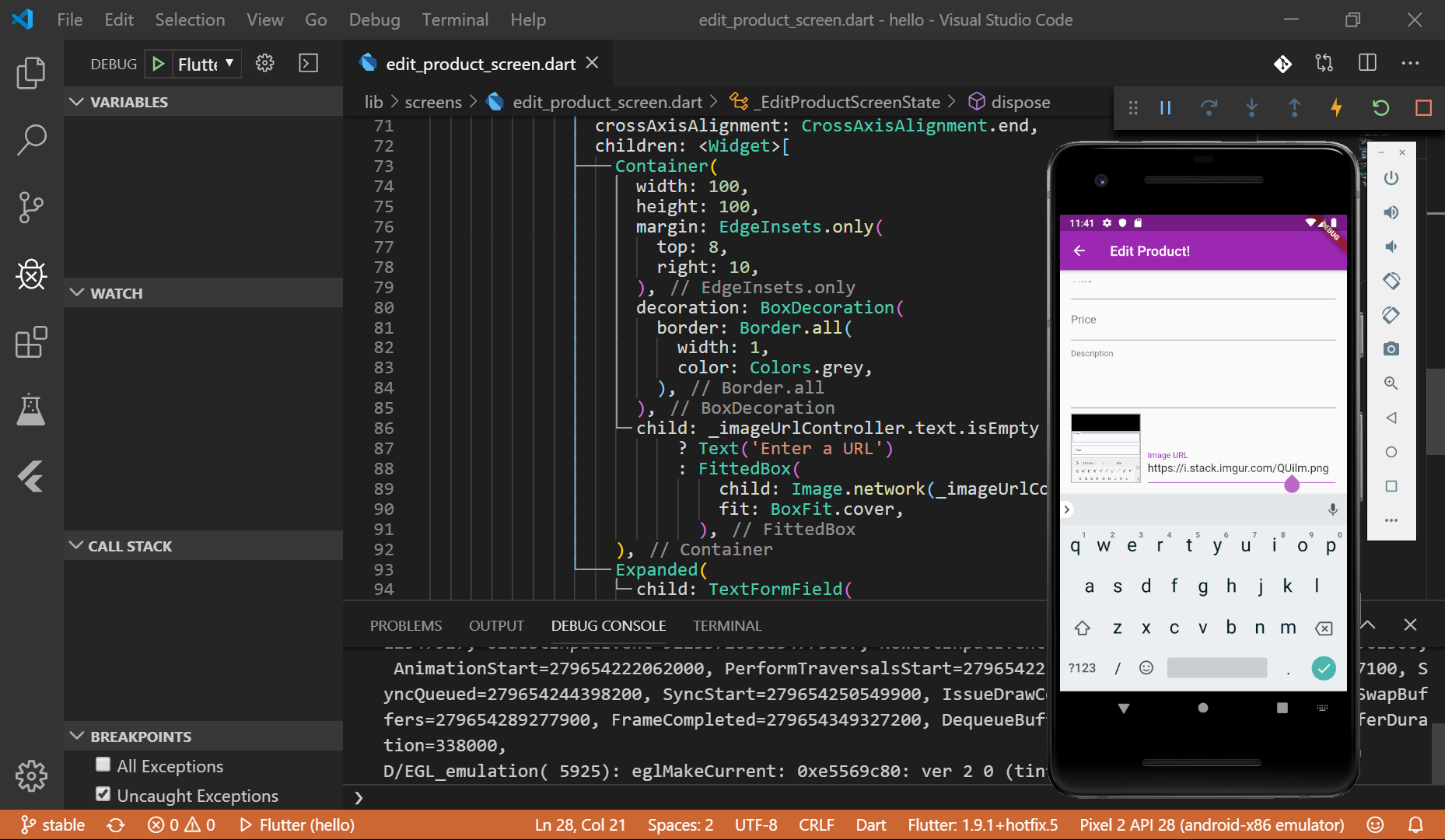Open the Explorer view in activity bar
1445x840 pixels.
pos(31,72)
